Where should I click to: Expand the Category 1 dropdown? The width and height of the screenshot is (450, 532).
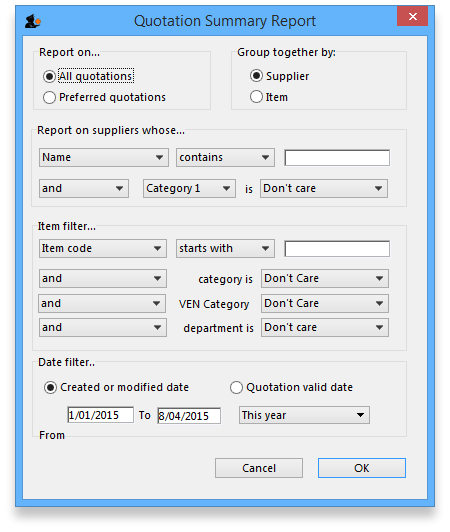pyautogui.click(x=189, y=189)
